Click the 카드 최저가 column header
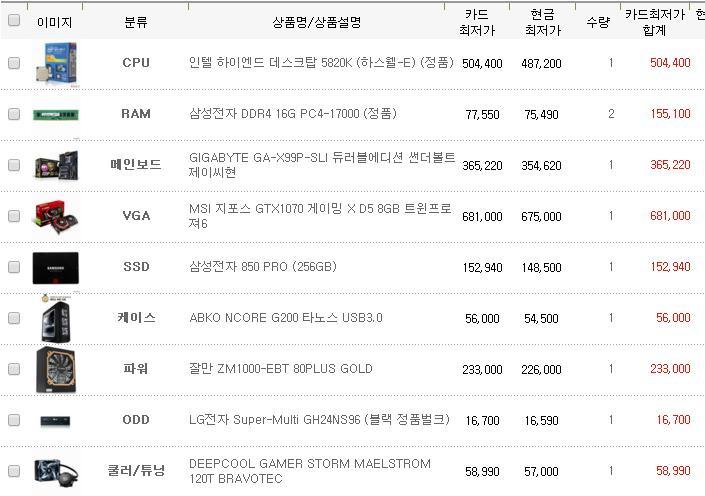The image size is (705, 496). [x=477, y=22]
